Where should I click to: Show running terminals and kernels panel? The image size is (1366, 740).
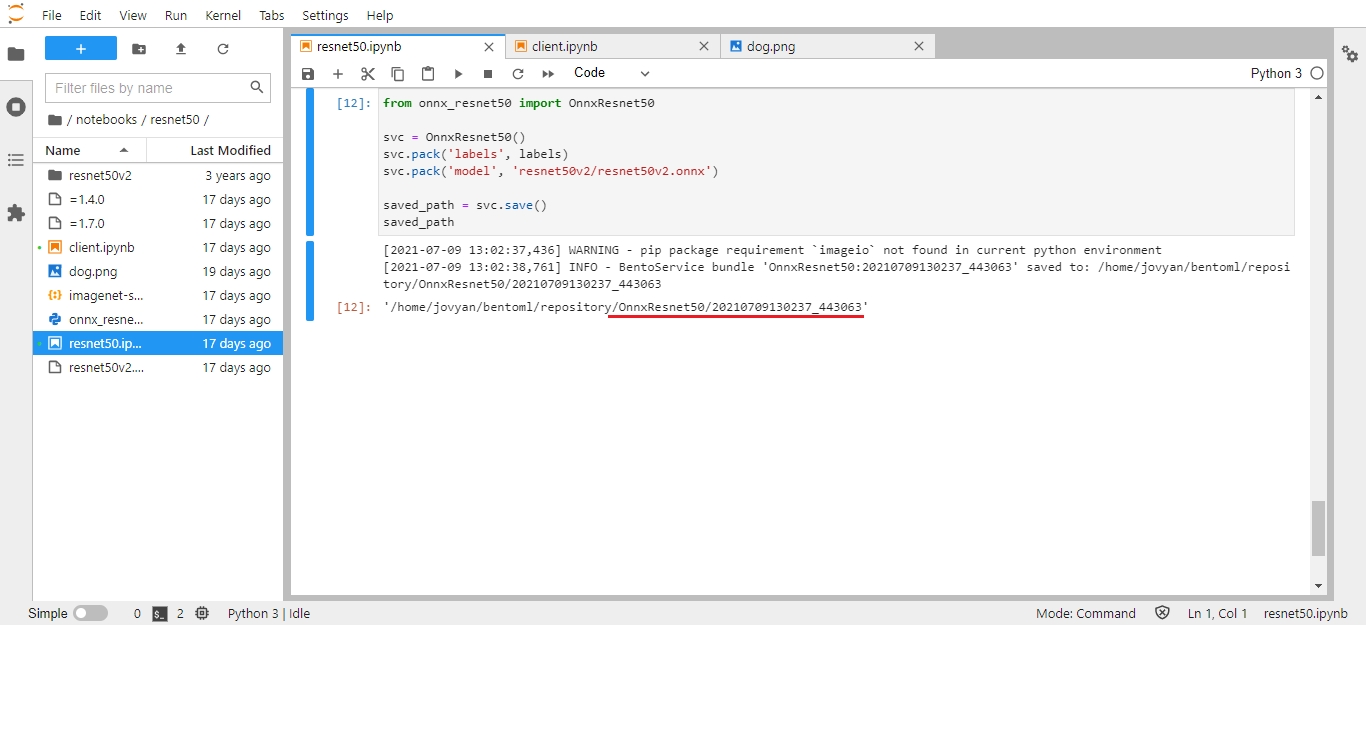[16, 107]
